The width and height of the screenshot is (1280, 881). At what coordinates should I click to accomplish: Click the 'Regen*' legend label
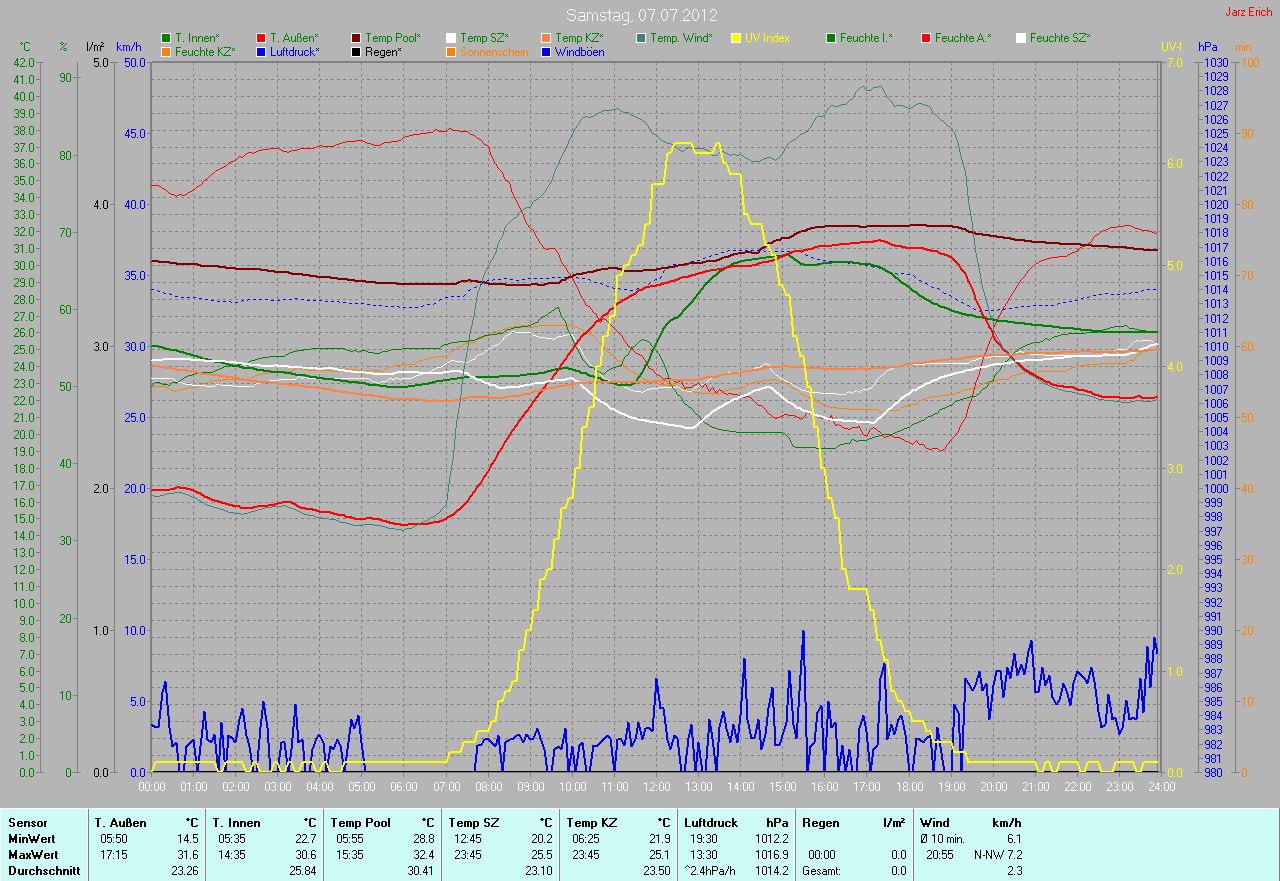coord(383,51)
